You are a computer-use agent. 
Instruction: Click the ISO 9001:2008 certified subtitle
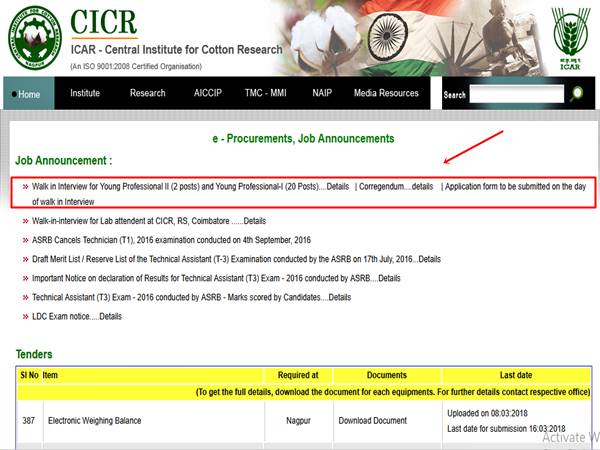136,66
